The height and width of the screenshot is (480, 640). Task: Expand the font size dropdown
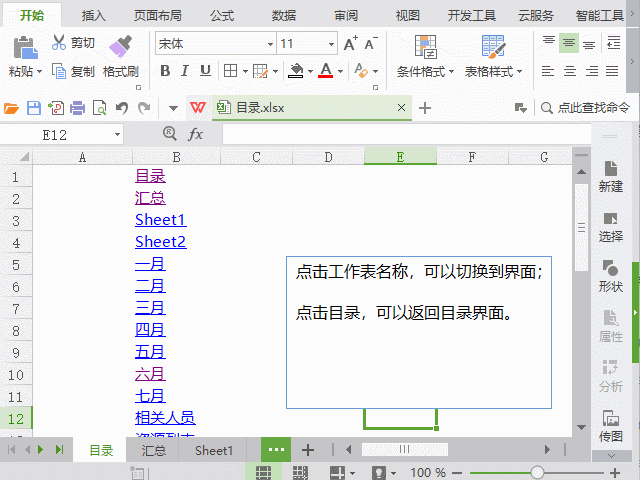tap(331, 44)
